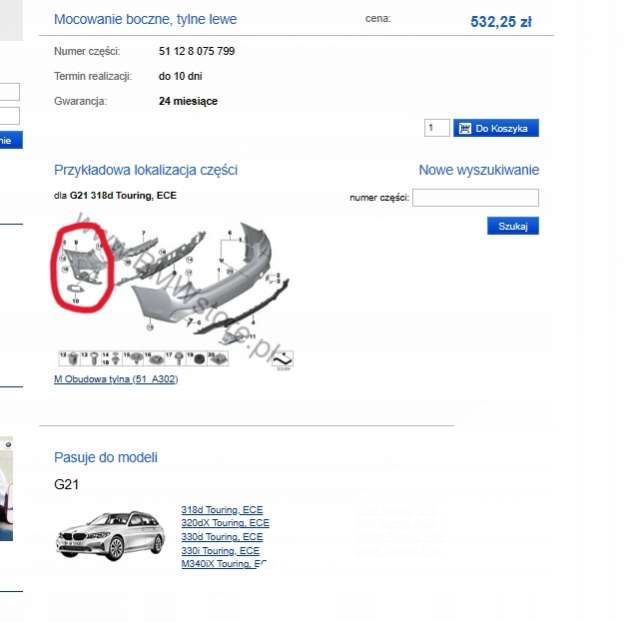Screen dimensions: 637x622
Task: Click the Szukaj search button
Action: 513,226
